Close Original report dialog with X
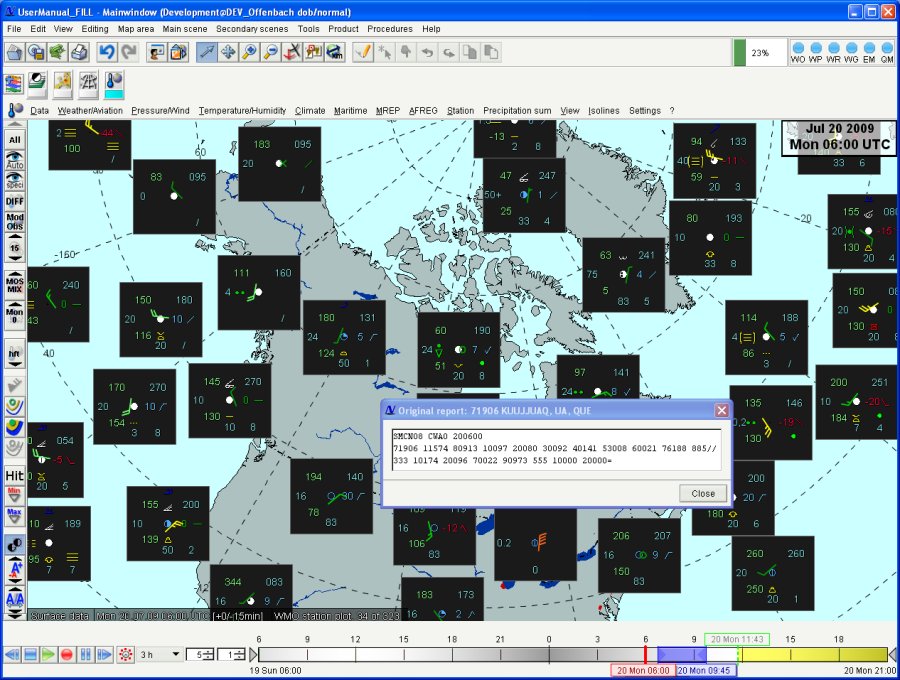 pos(721,410)
